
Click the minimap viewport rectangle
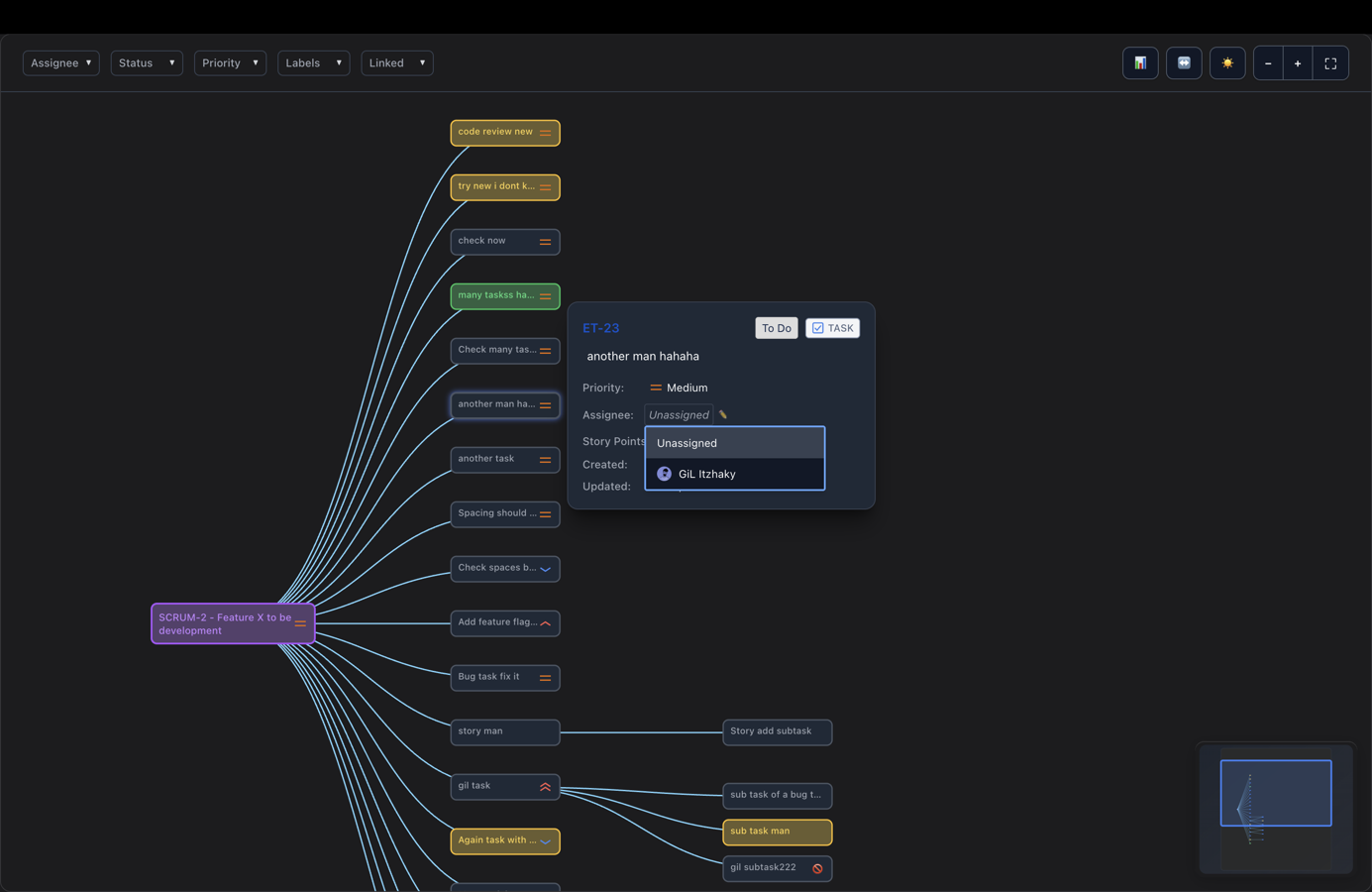(x=1276, y=793)
